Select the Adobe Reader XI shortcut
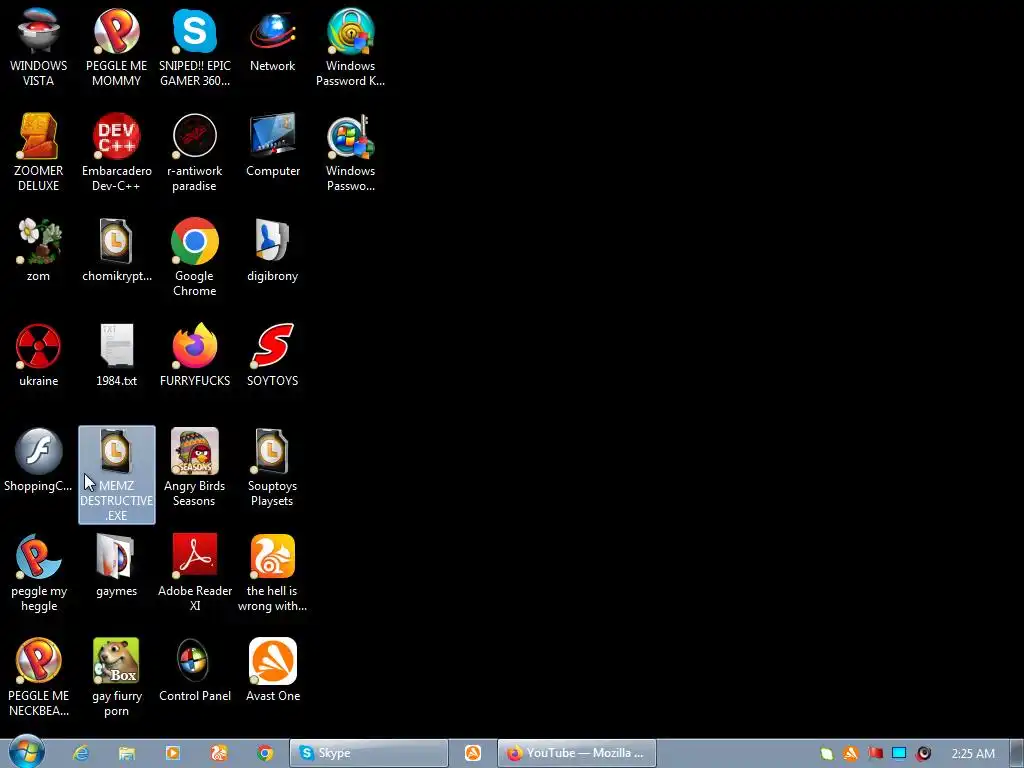 tap(195, 573)
